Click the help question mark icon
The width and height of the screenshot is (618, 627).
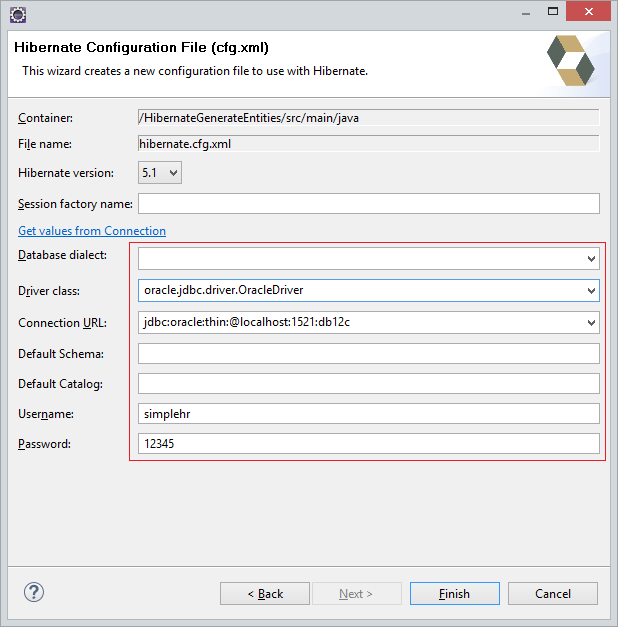coord(34,592)
